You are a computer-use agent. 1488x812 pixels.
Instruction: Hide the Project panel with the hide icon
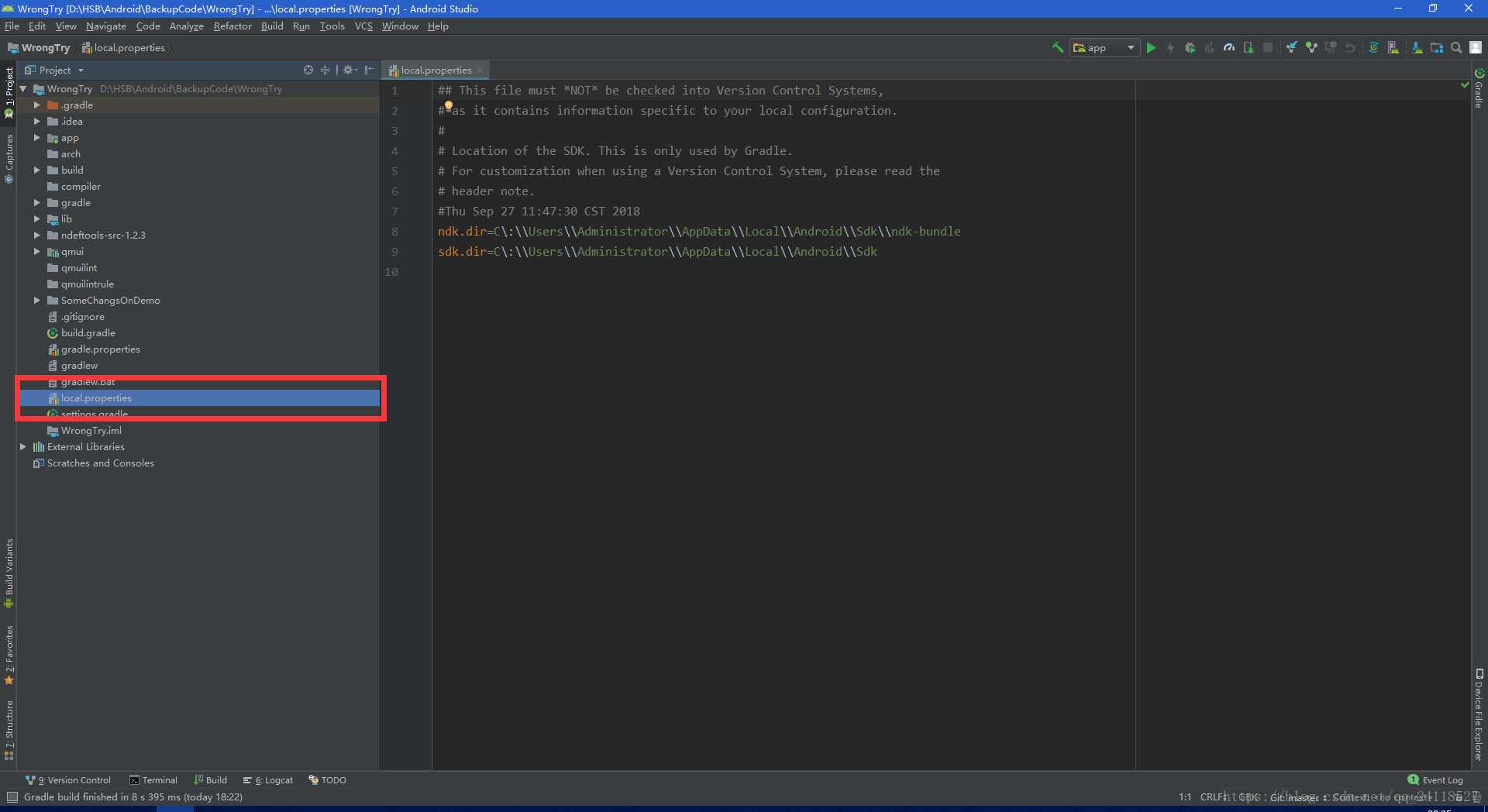[x=370, y=70]
